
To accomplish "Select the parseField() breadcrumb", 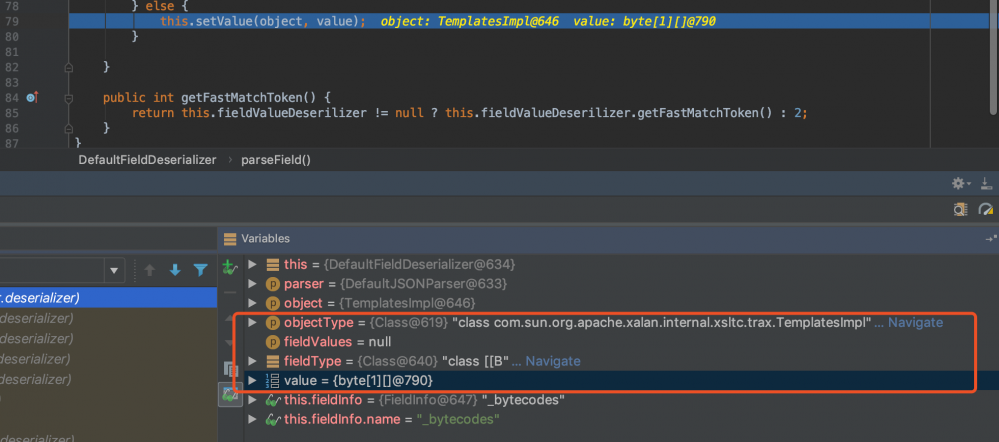I will point(276,160).
